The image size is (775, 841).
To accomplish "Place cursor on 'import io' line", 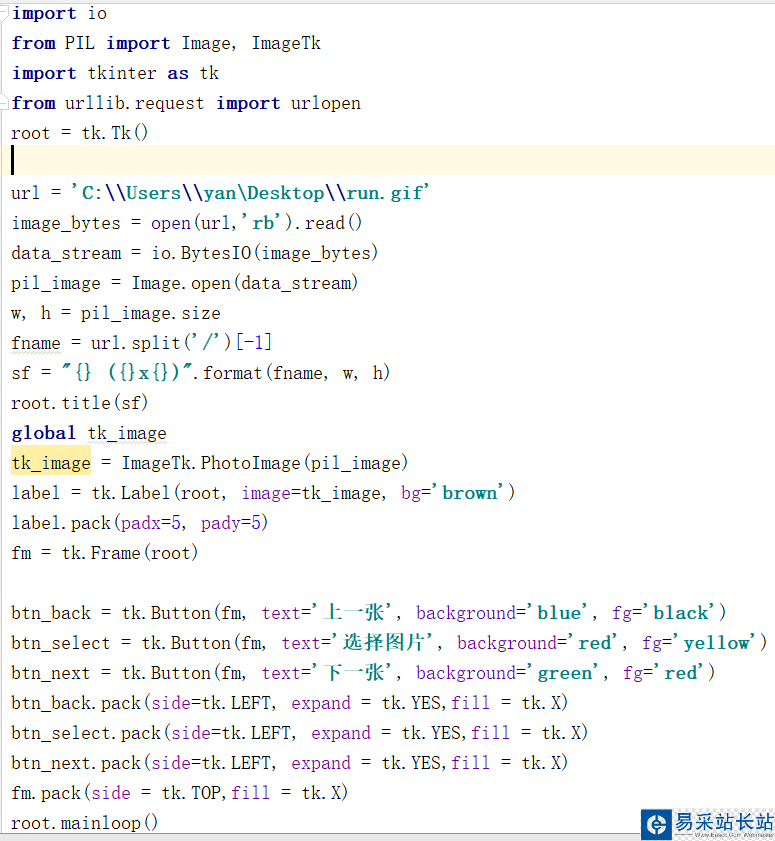I will pos(59,13).
